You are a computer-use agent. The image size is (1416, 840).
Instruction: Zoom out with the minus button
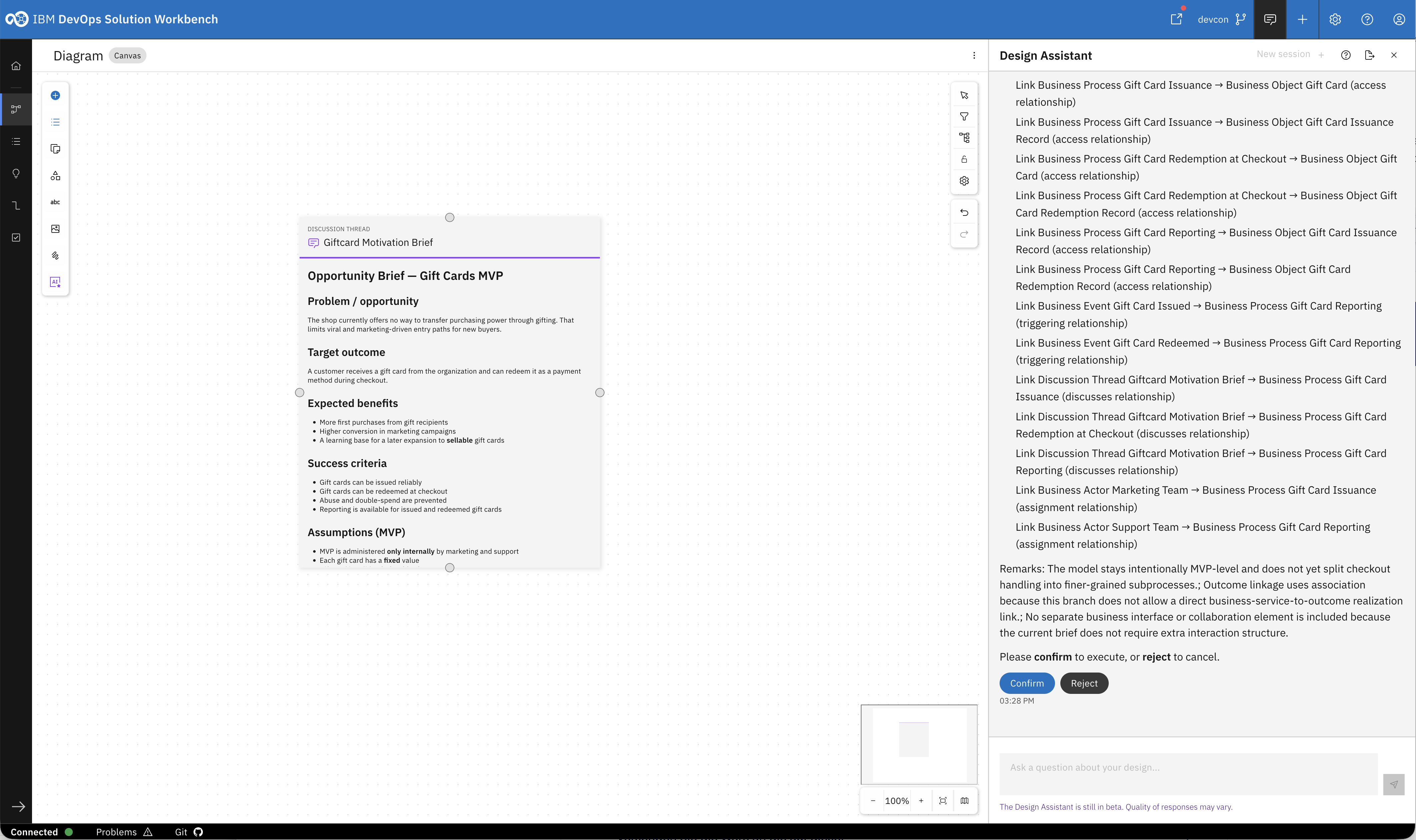coord(873,800)
